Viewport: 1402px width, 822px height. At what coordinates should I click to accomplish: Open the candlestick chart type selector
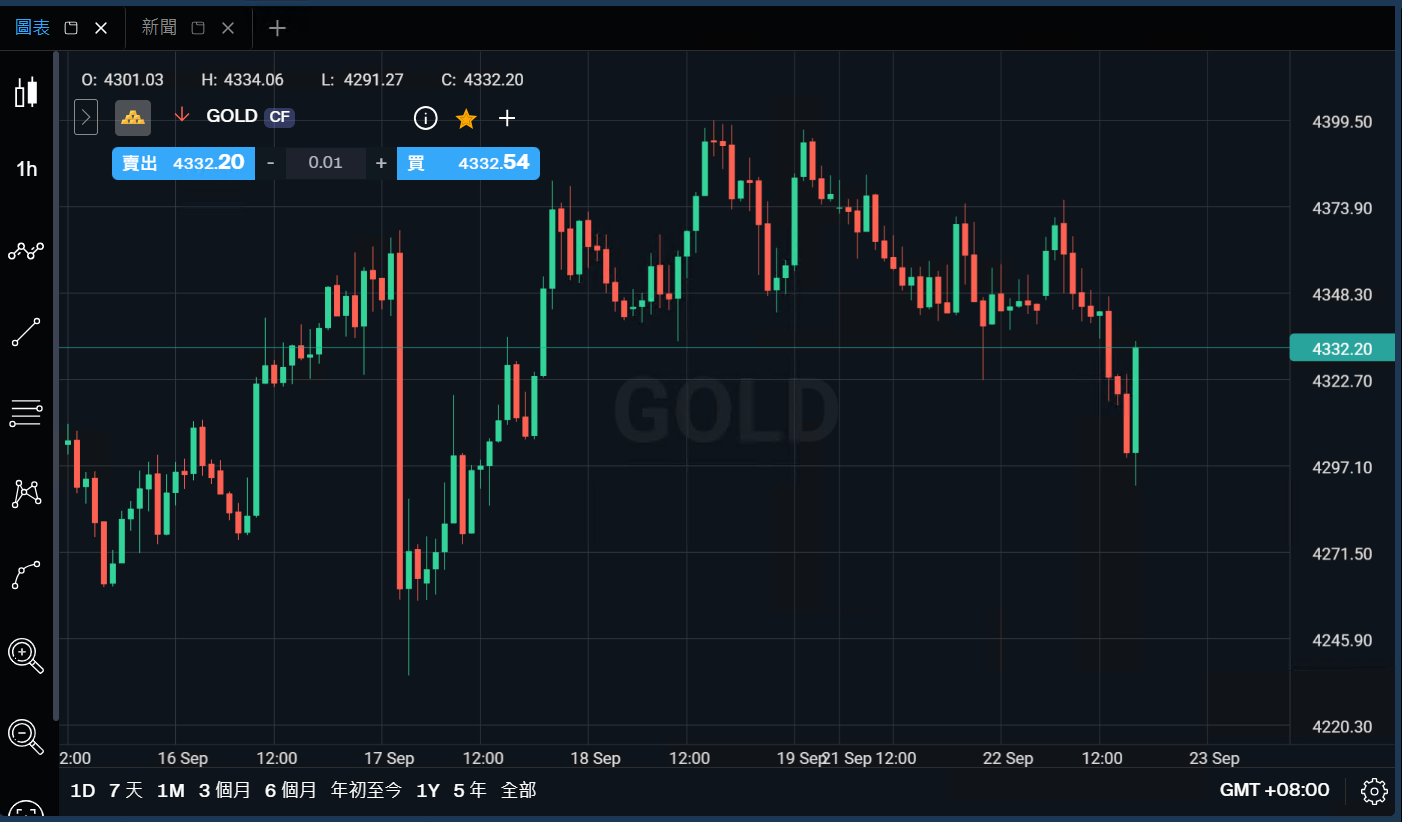[26, 92]
